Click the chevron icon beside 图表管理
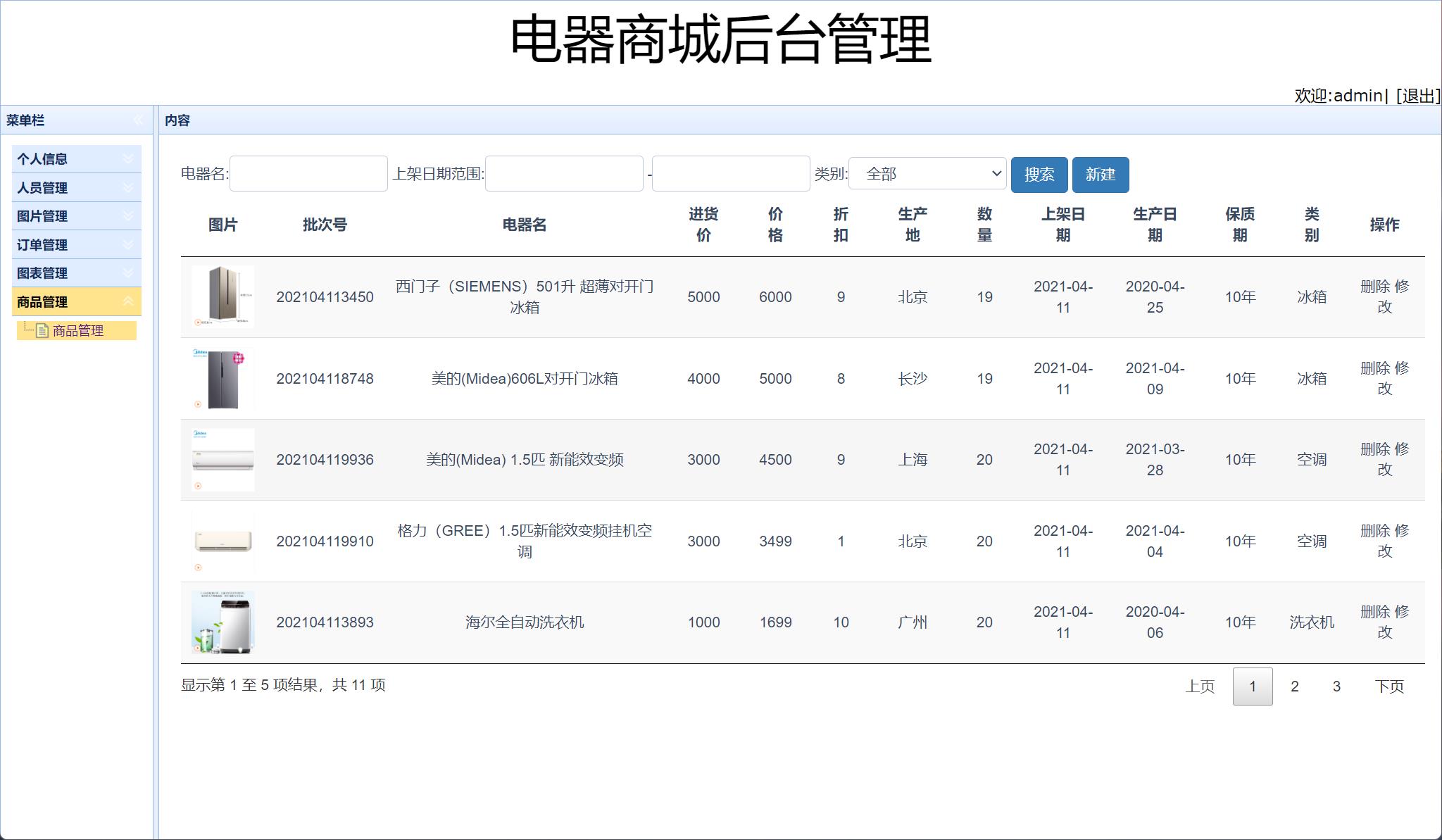The image size is (1442, 840). (128, 273)
